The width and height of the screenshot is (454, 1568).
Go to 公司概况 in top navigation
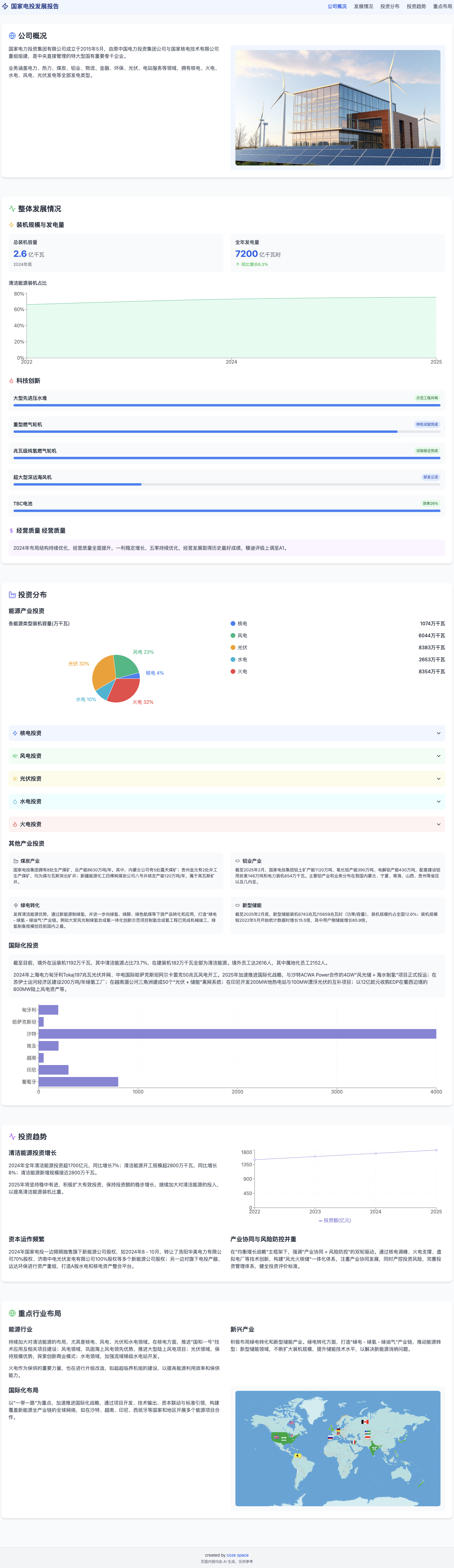337,7
